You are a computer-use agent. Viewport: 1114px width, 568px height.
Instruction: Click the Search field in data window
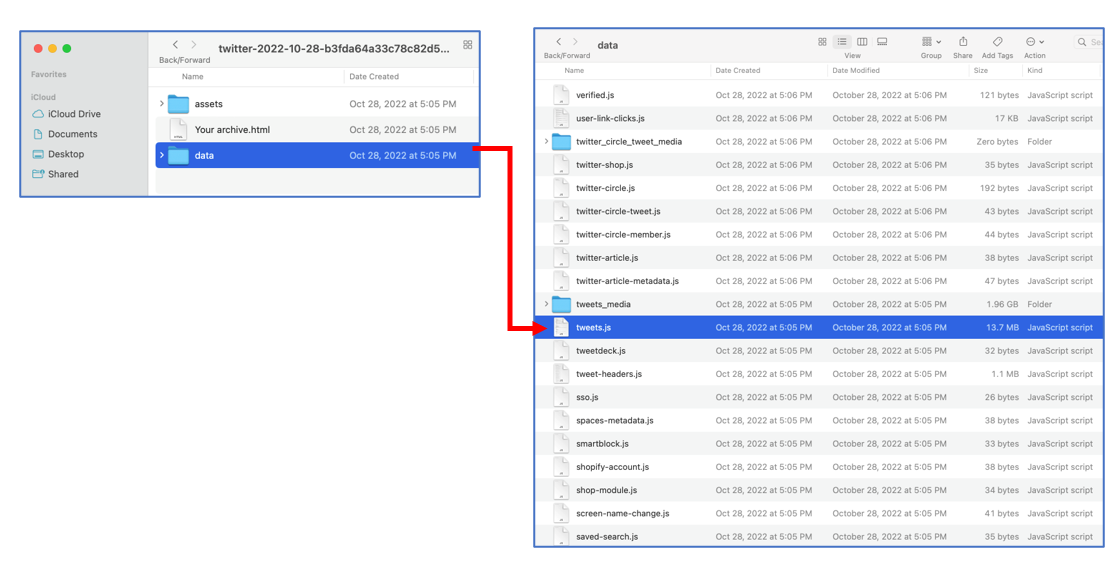coord(1088,43)
